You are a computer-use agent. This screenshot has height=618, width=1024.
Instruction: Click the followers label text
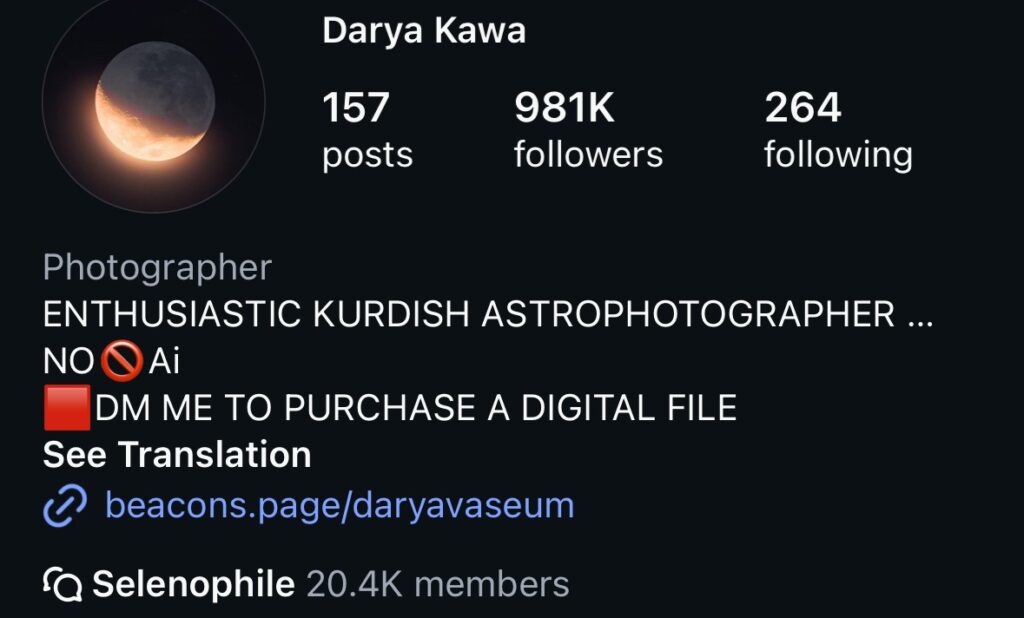pyautogui.click(x=588, y=155)
